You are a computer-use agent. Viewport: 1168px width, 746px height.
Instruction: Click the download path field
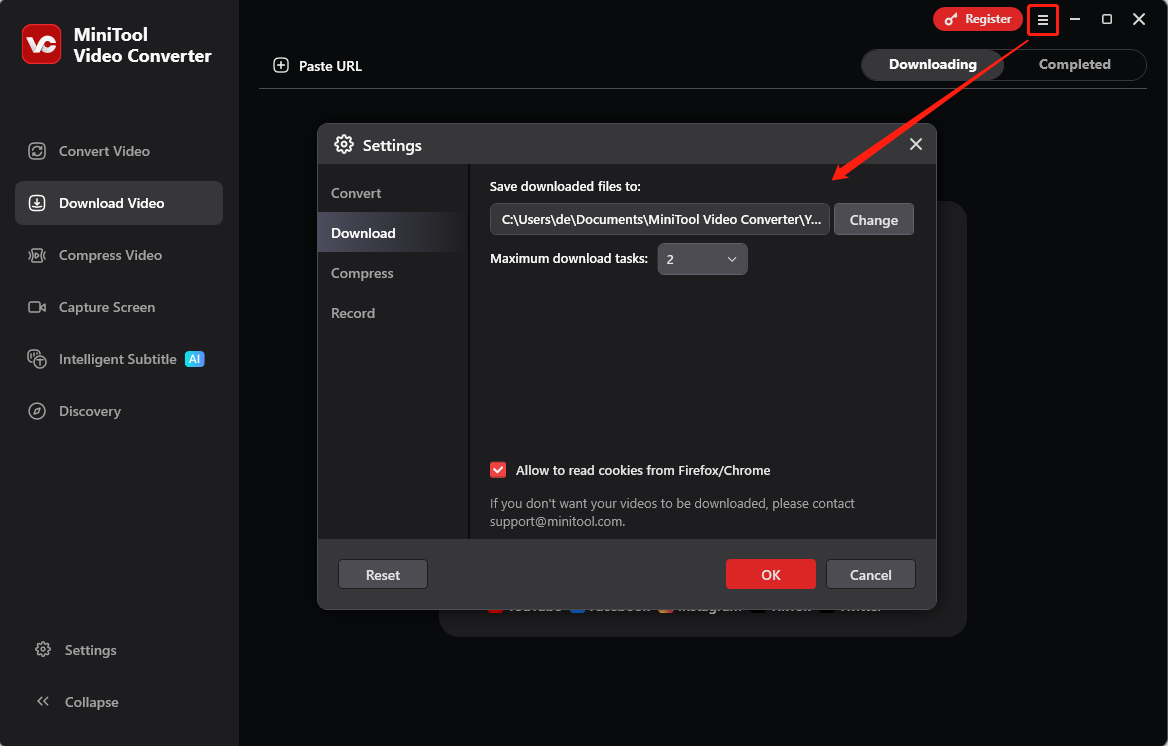[x=659, y=219]
